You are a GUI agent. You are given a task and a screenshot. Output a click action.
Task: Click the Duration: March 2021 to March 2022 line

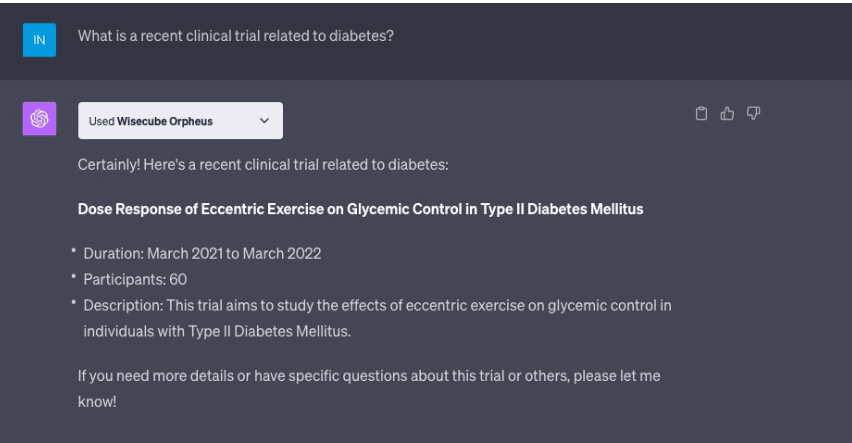202,254
